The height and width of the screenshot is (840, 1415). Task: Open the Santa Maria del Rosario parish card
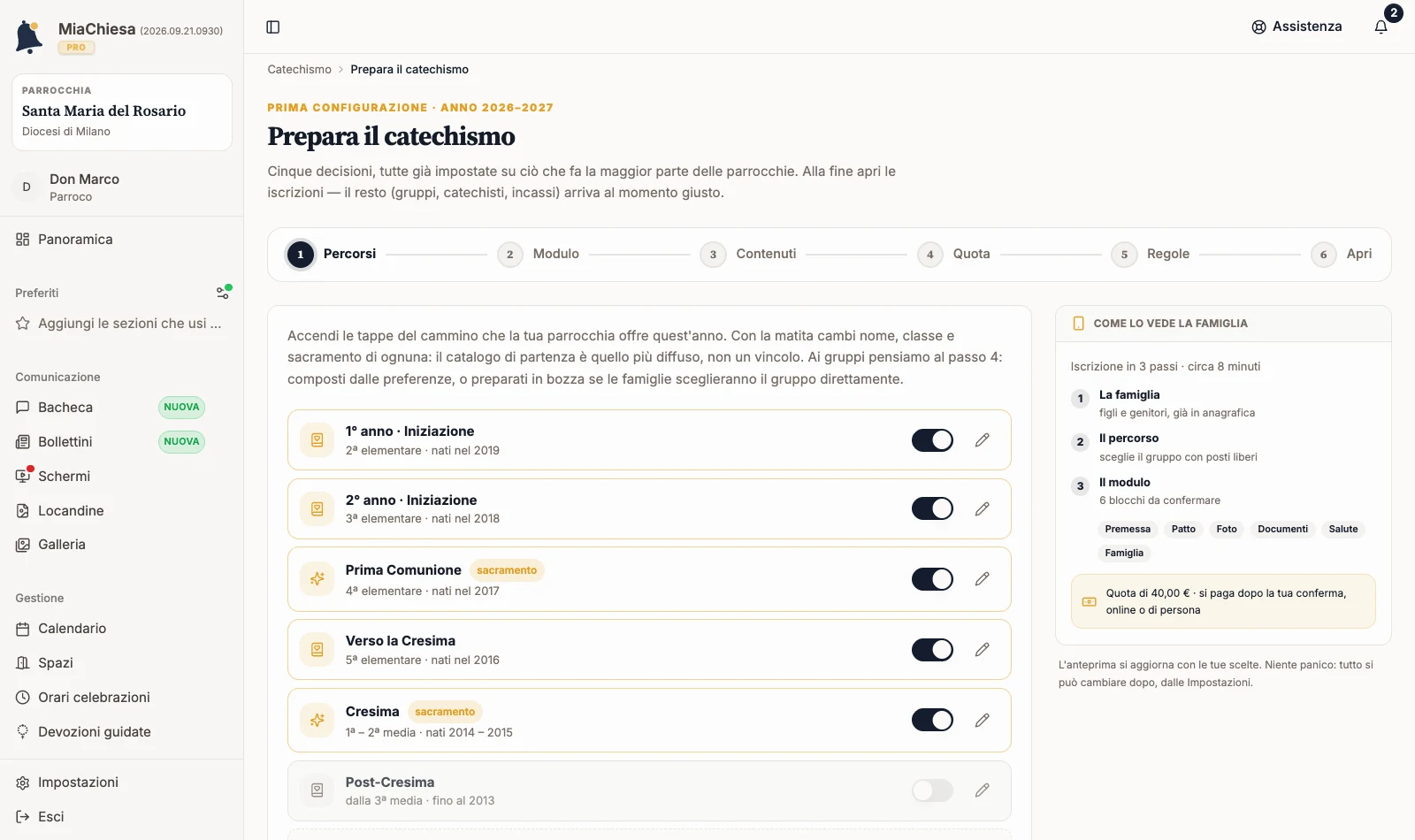tap(122, 112)
